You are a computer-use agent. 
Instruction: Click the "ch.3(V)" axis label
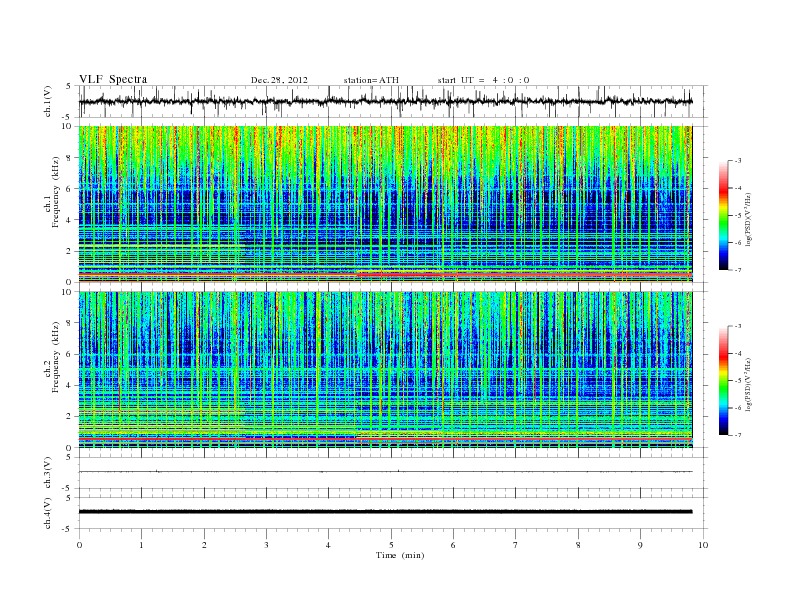tap(48, 473)
